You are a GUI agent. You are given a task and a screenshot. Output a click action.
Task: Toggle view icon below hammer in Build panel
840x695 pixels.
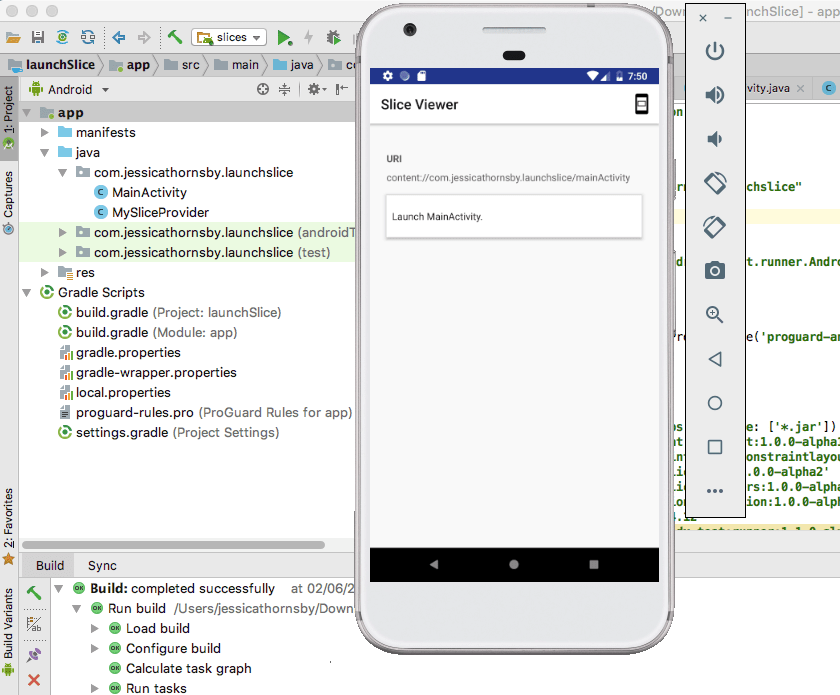tap(34, 624)
